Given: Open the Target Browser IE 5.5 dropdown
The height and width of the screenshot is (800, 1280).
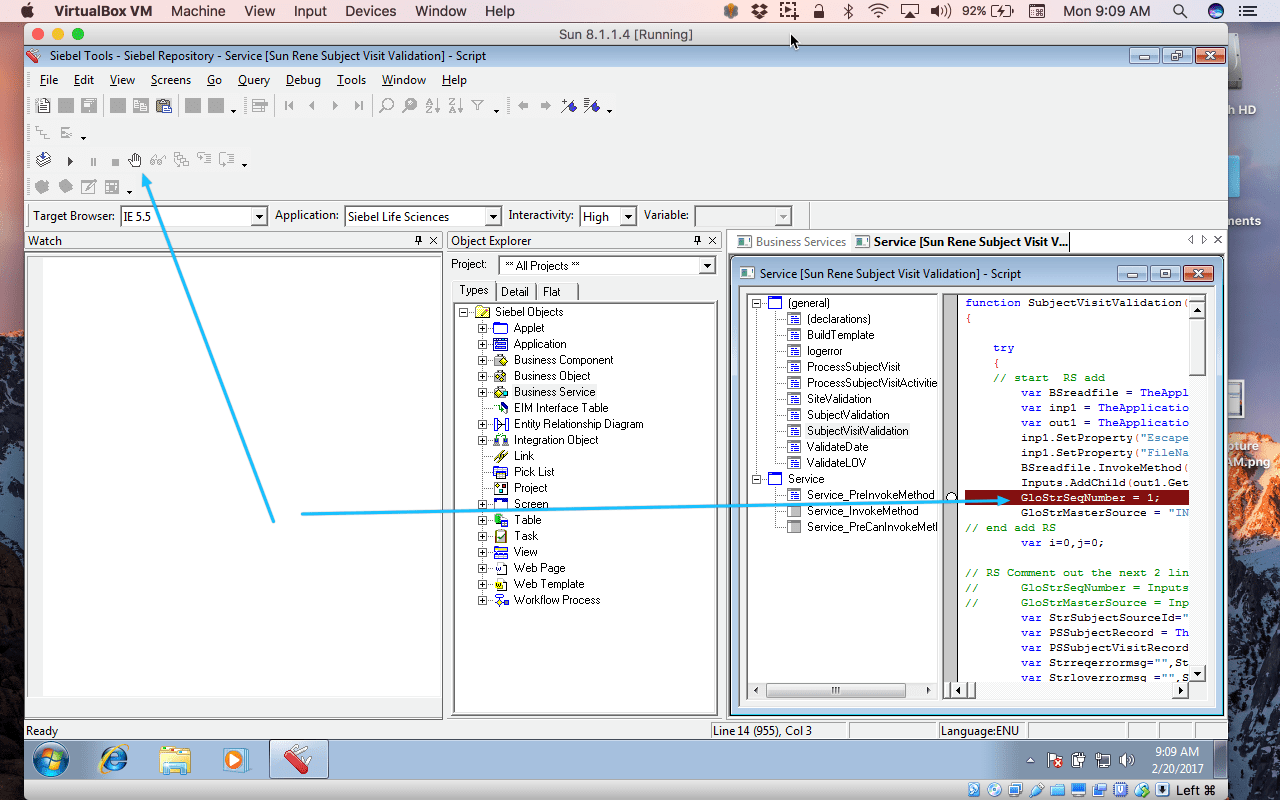Looking at the screenshot, I should coord(259,215).
